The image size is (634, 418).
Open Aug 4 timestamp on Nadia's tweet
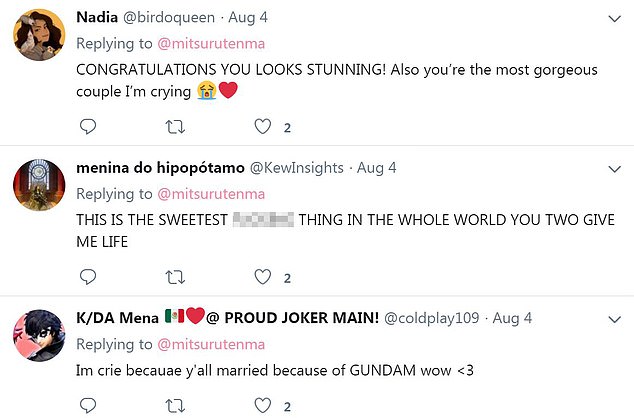coord(260,19)
